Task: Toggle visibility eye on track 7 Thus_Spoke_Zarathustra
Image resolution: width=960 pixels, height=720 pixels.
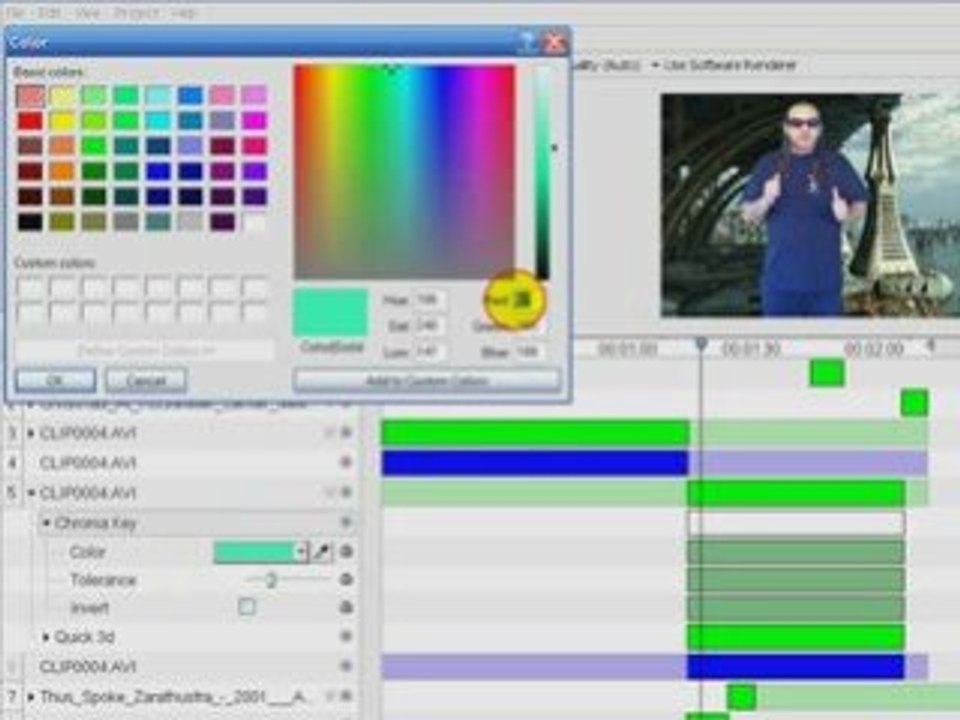Action: (x=346, y=696)
